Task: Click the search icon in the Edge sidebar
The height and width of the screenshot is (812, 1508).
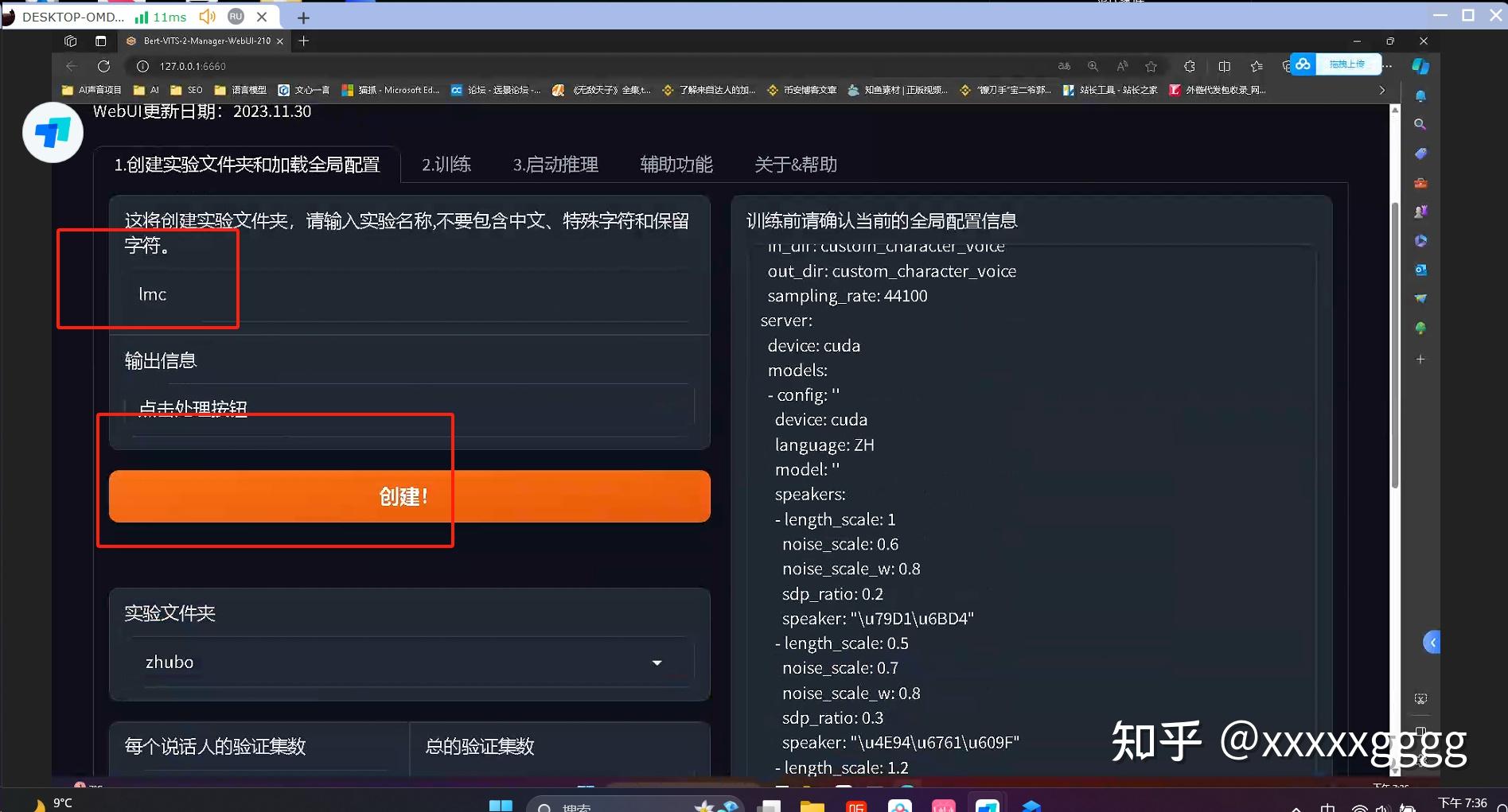Action: (x=1420, y=123)
